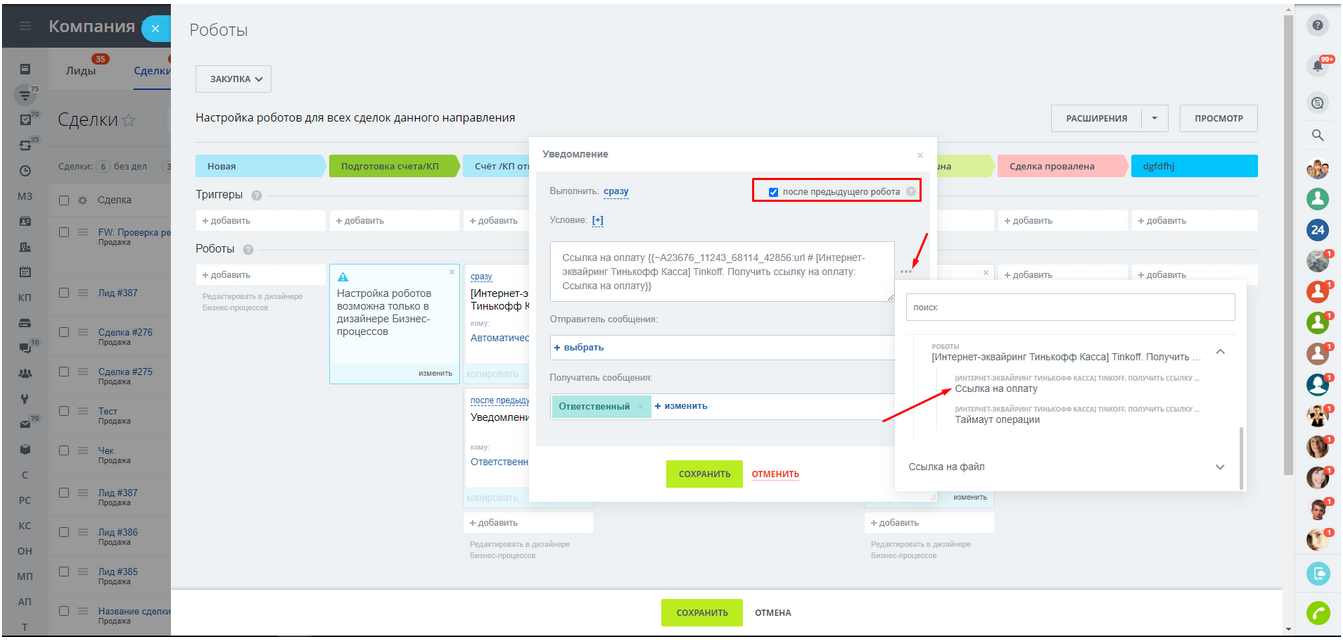Click the teal document icon above the phone button

1317,573
